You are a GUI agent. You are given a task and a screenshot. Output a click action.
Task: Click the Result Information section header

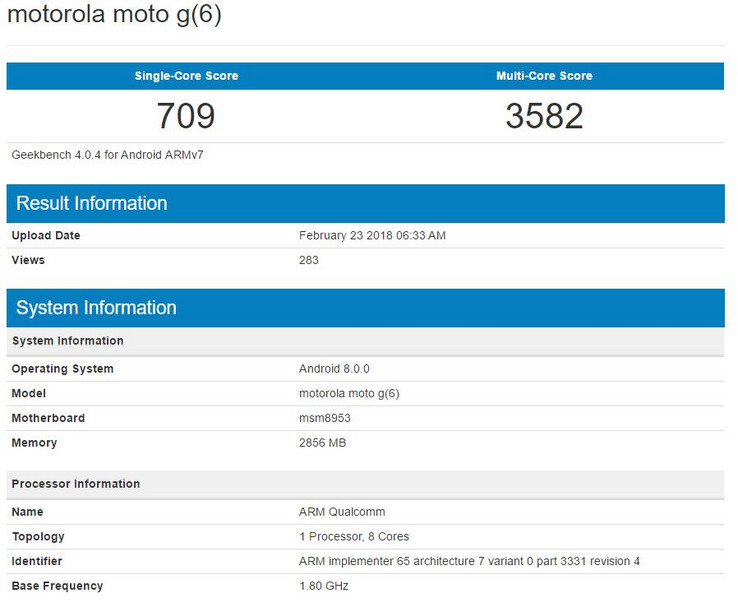[366, 203]
